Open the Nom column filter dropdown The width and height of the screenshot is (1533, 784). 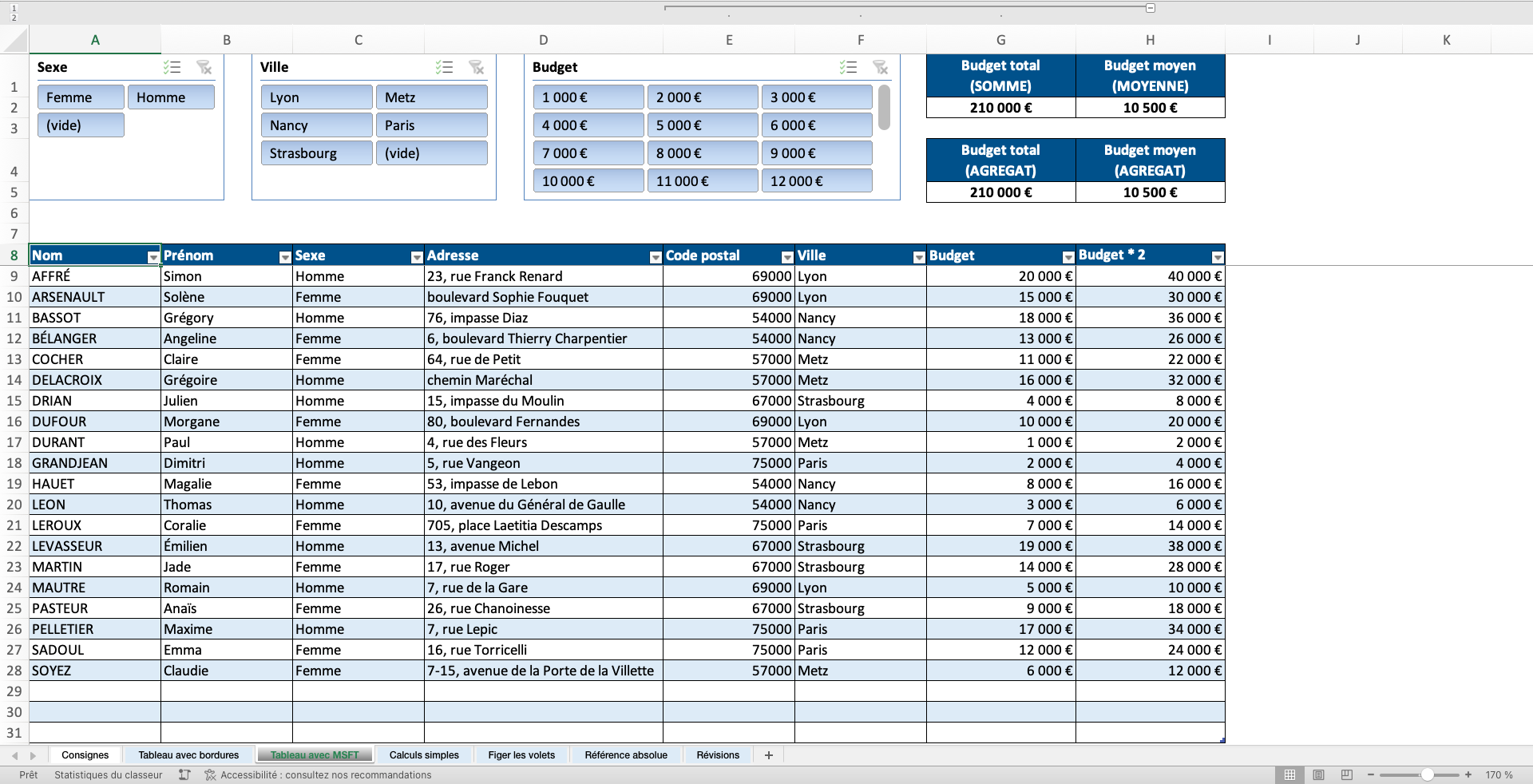[x=153, y=257]
